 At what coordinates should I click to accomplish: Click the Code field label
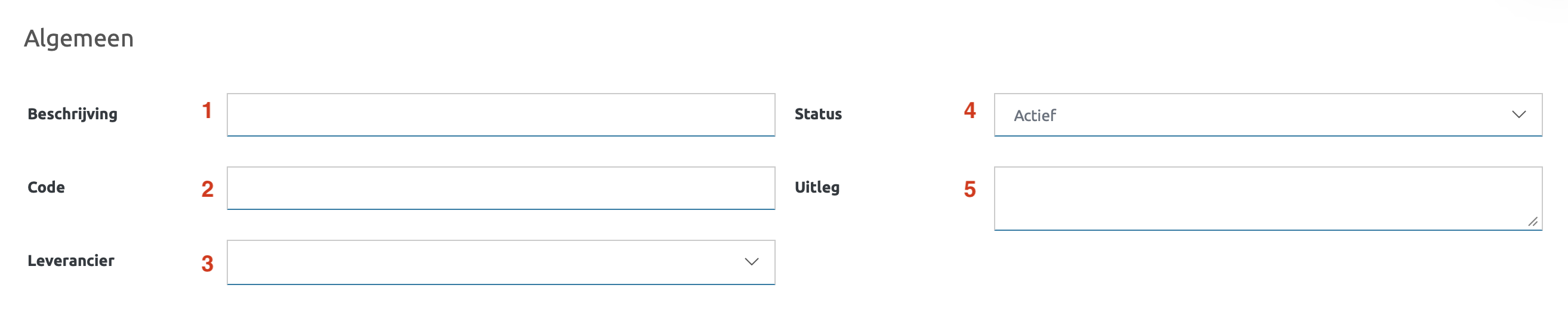(x=47, y=187)
